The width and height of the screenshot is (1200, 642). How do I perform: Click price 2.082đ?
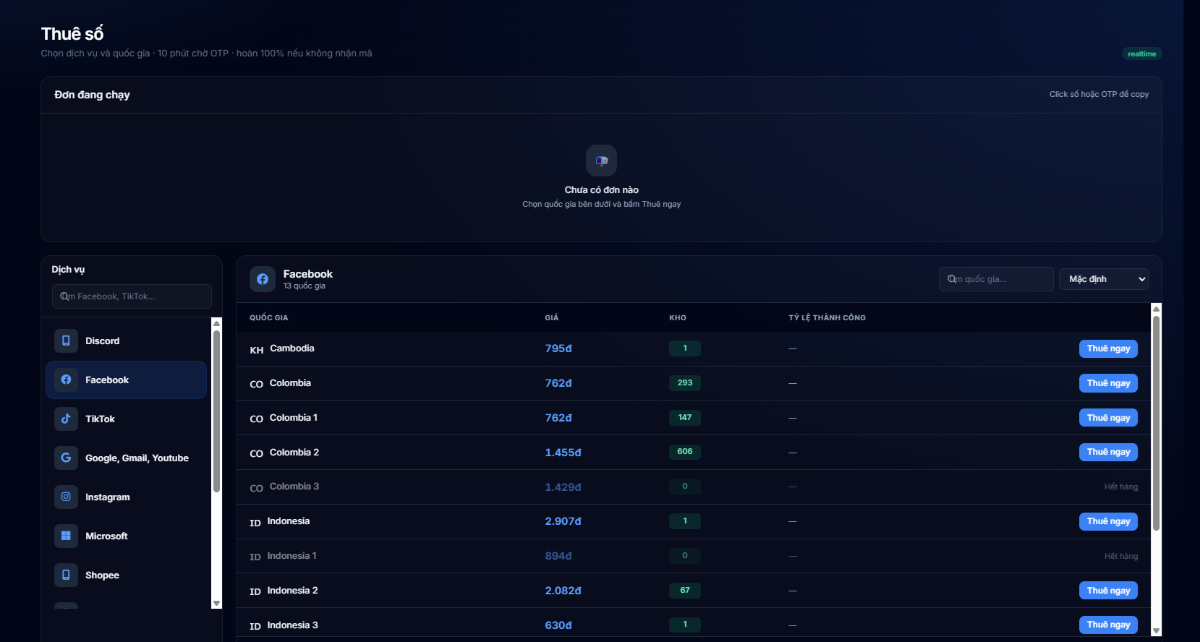564,590
